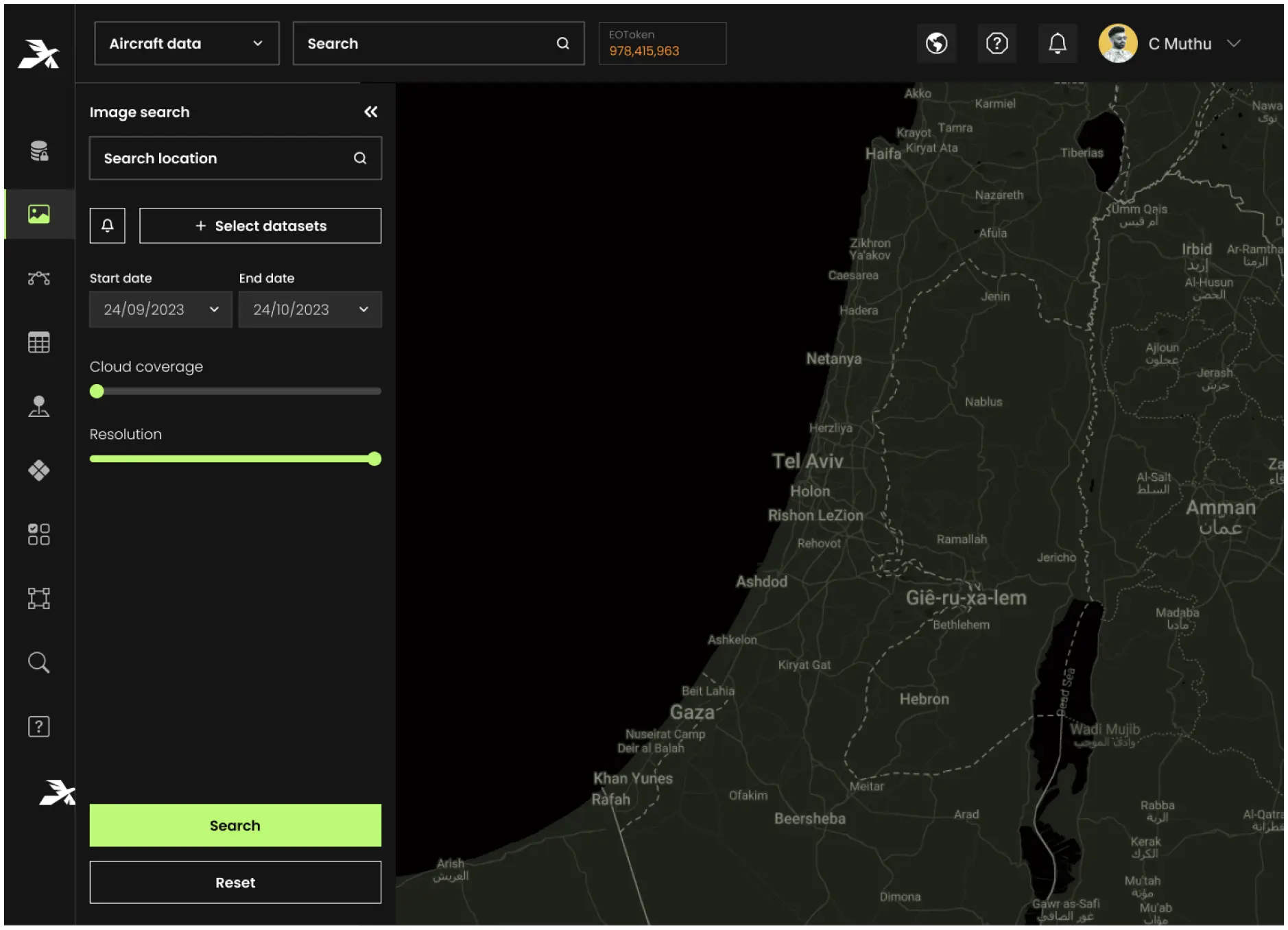Open the table grid sidebar icon

pos(39,342)
